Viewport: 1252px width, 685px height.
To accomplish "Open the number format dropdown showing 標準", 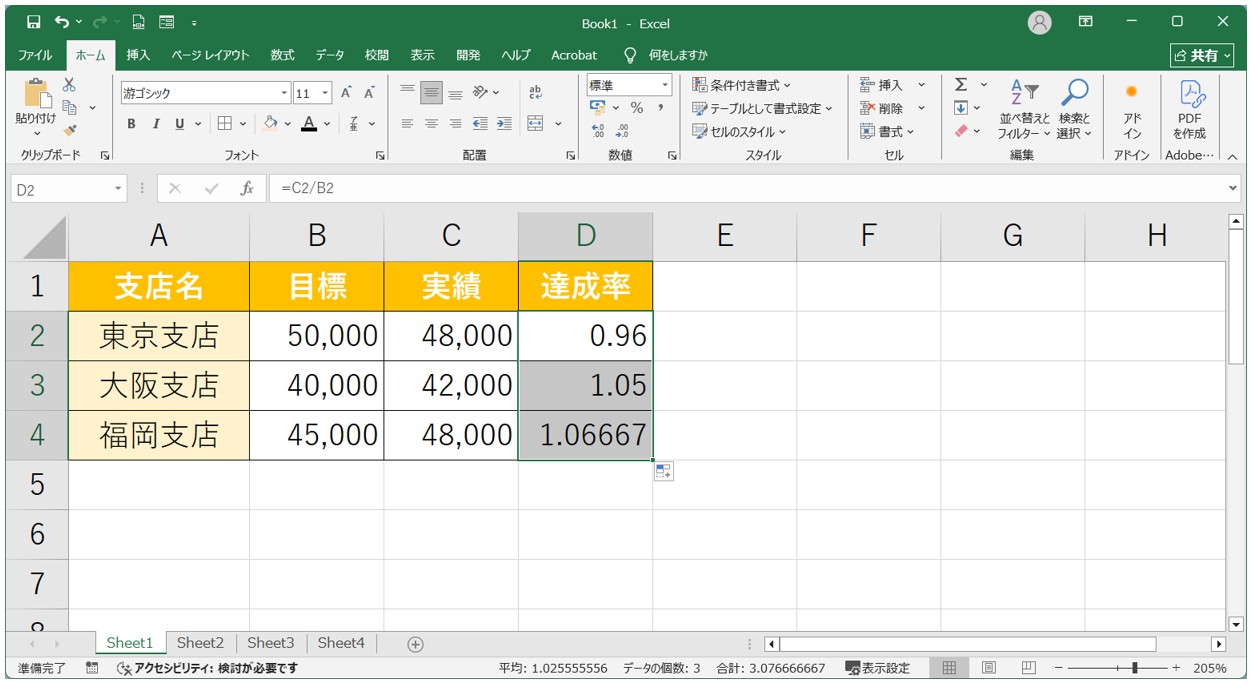I will (x=664, y=85).
